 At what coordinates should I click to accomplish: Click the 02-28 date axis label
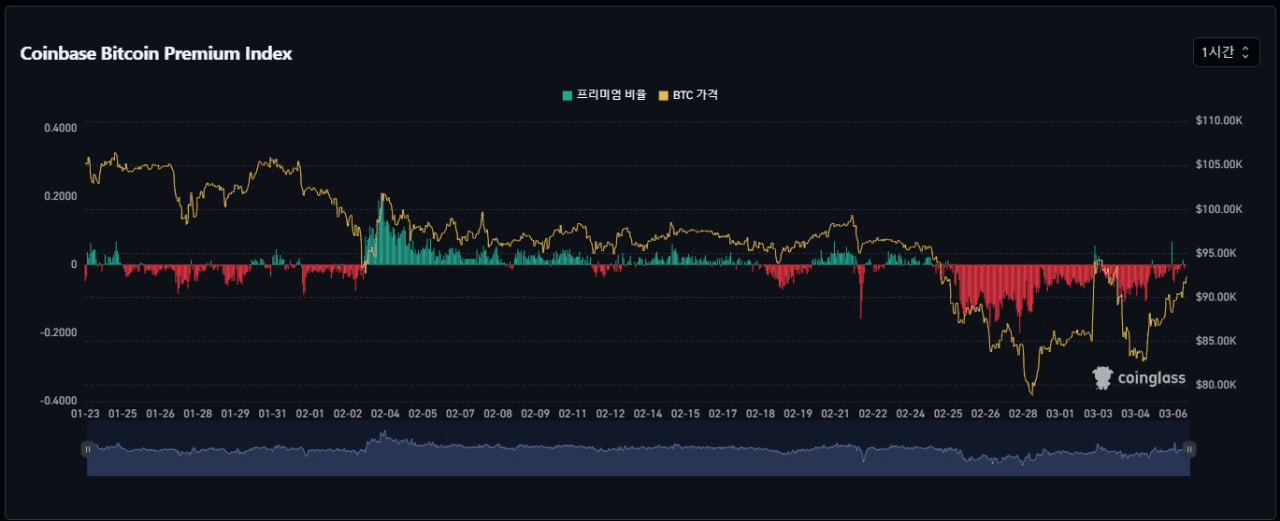(x=1023, y=413)
